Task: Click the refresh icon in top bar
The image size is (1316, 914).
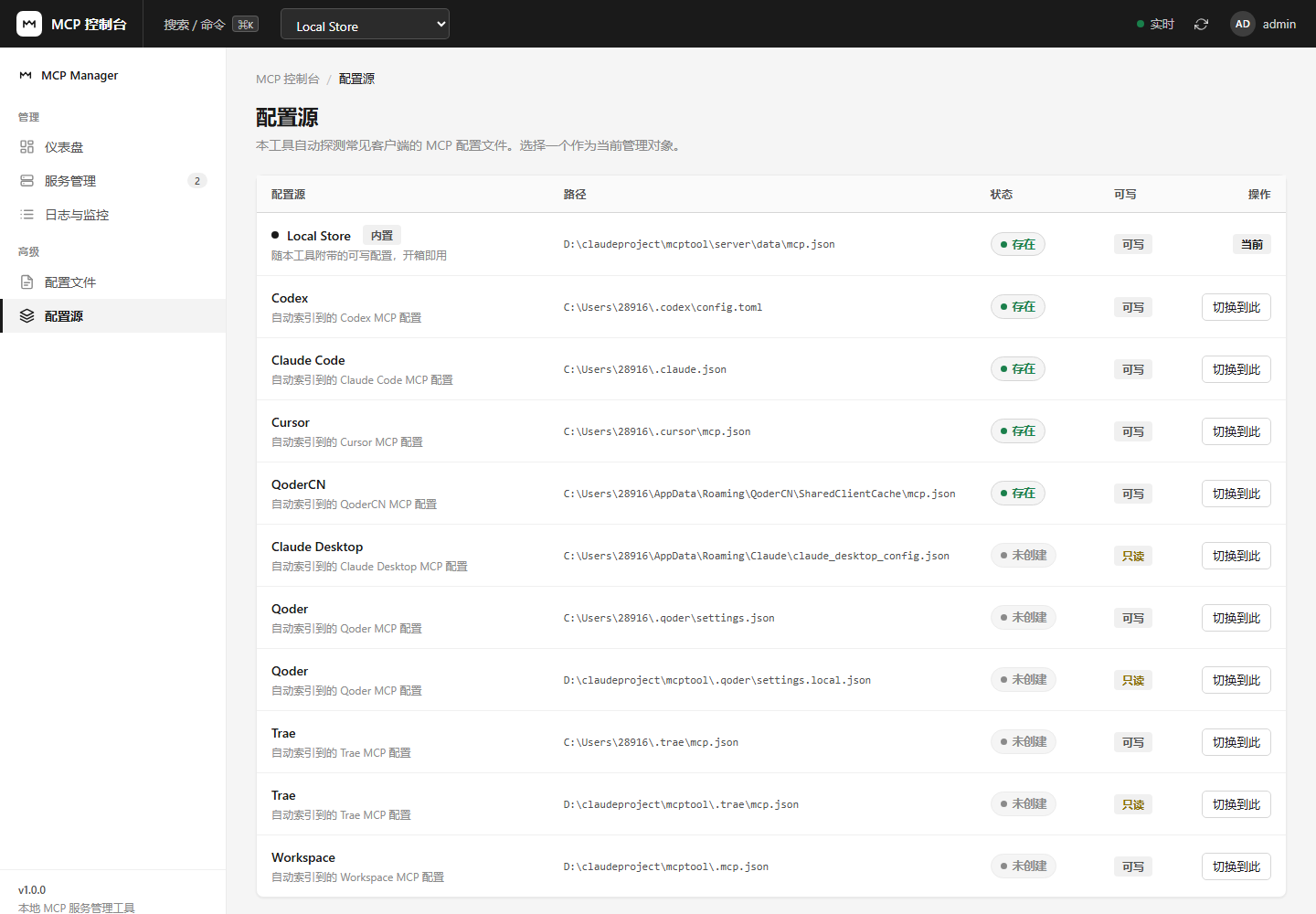Action: pos(1201,24)
